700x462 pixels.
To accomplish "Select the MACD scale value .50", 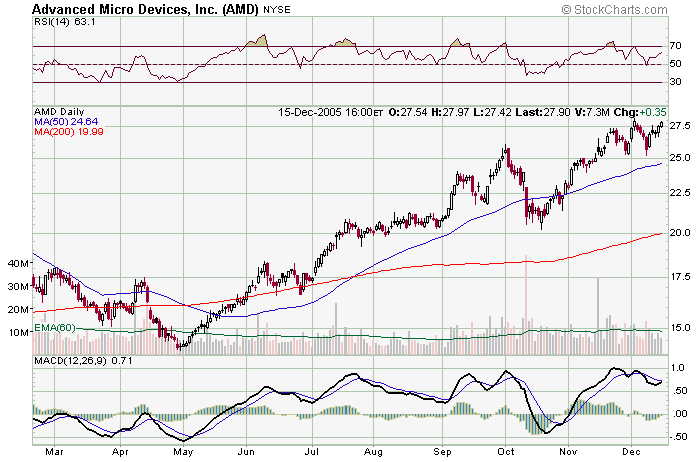I will pyautogui.click(x=679, y=391).
